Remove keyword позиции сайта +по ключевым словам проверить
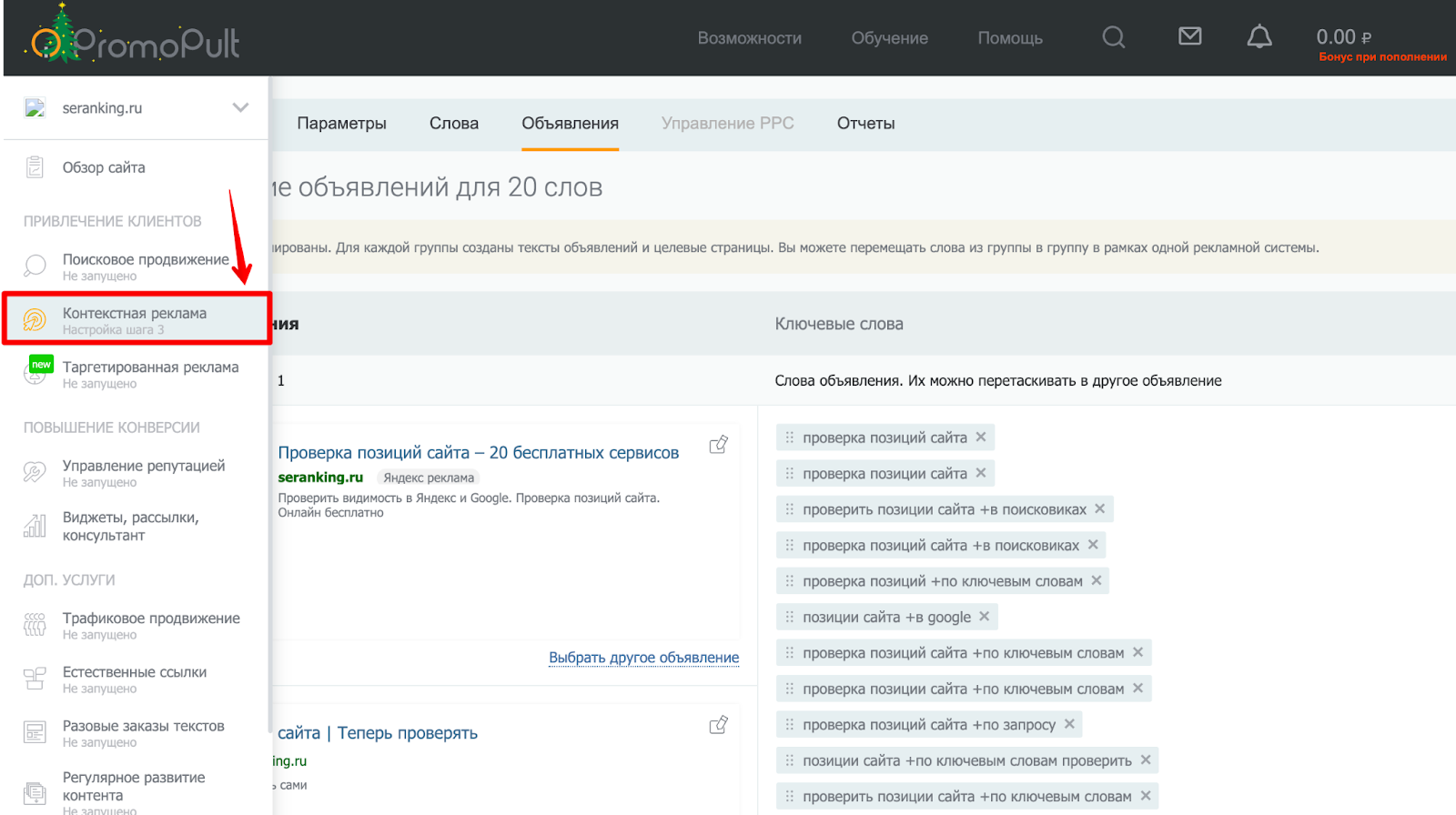Image resolution: width=1456 pixels, height=815 pixels. click(1146, 760)
